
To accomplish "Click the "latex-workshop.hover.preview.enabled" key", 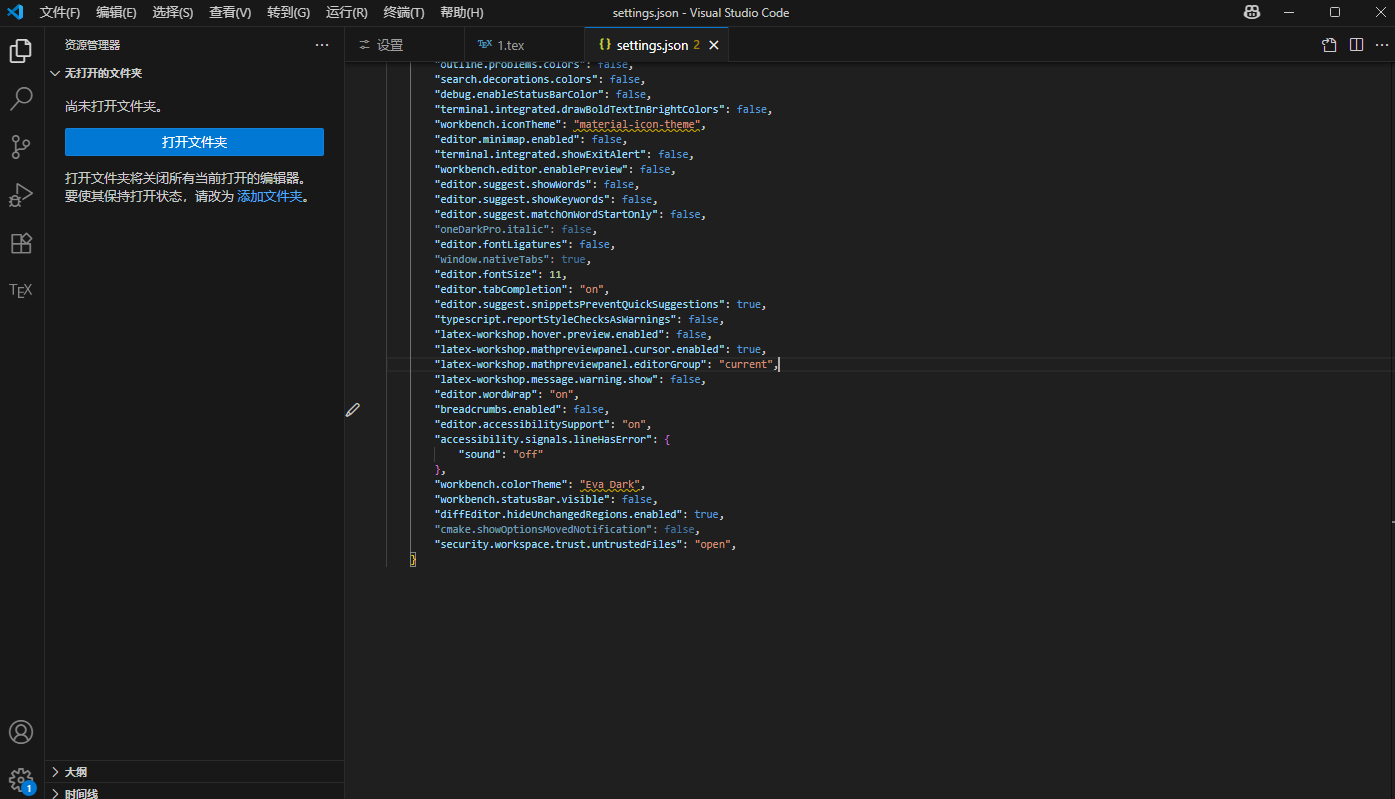I will (x=550, y=335).
